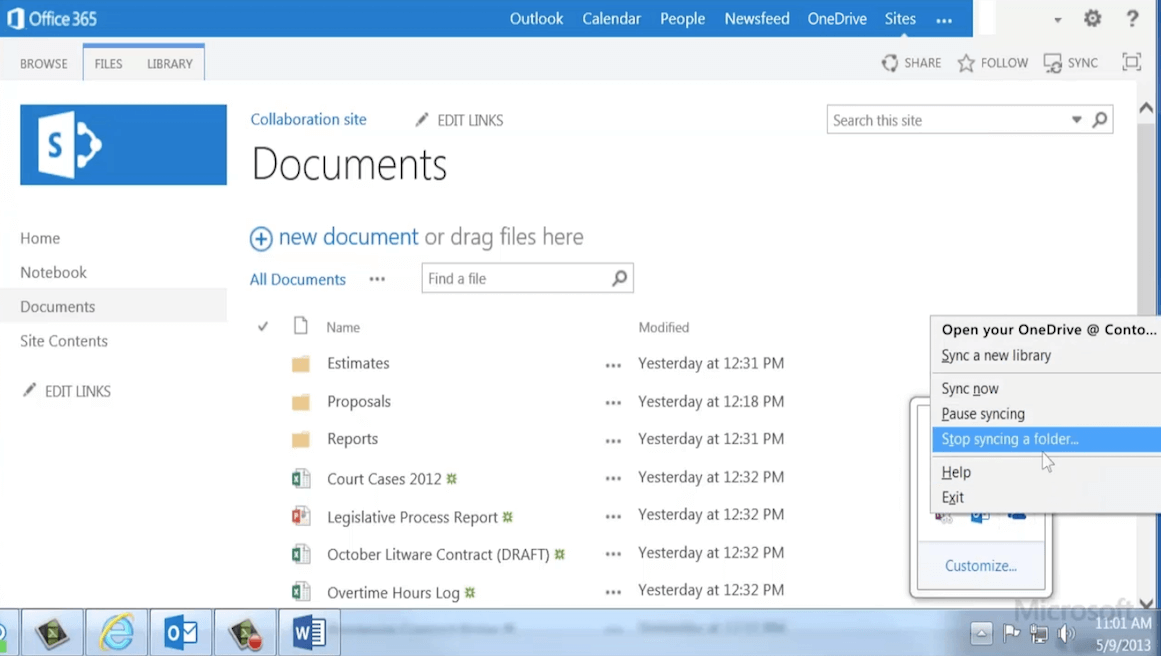
Task: Click the Office 365 logo
Action: pos(52,19)
